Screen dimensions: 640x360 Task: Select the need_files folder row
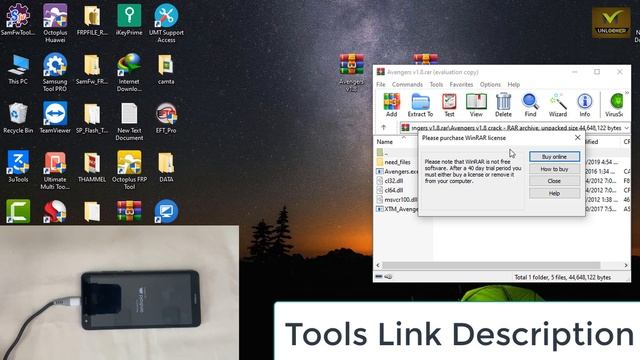(397, 162)
